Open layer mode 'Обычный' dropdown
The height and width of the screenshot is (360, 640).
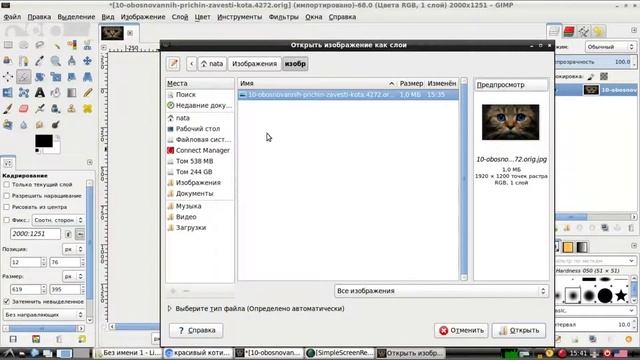tap(610, 47)
